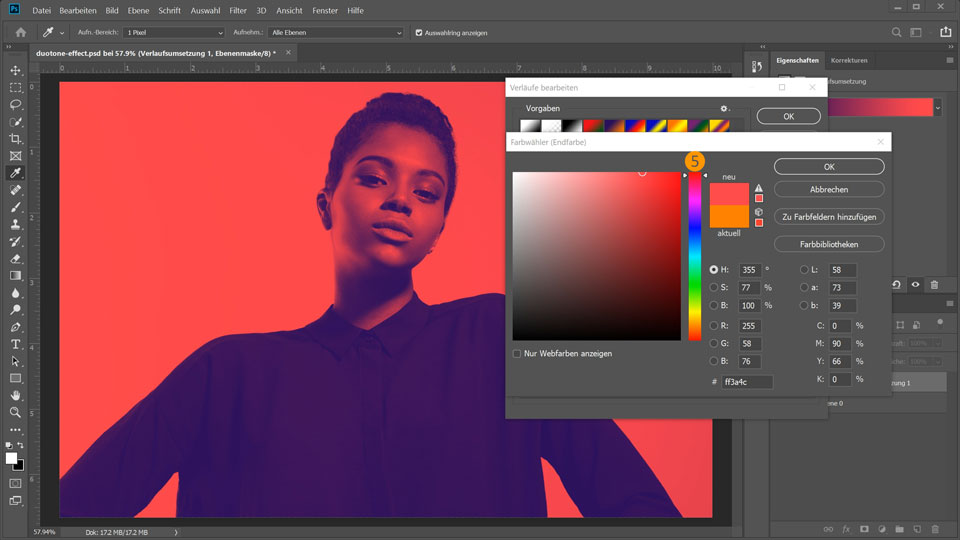Select the R red radio button
Viewport: 960px width, 540px height.
pyautogui.click(x=713, y=326)
